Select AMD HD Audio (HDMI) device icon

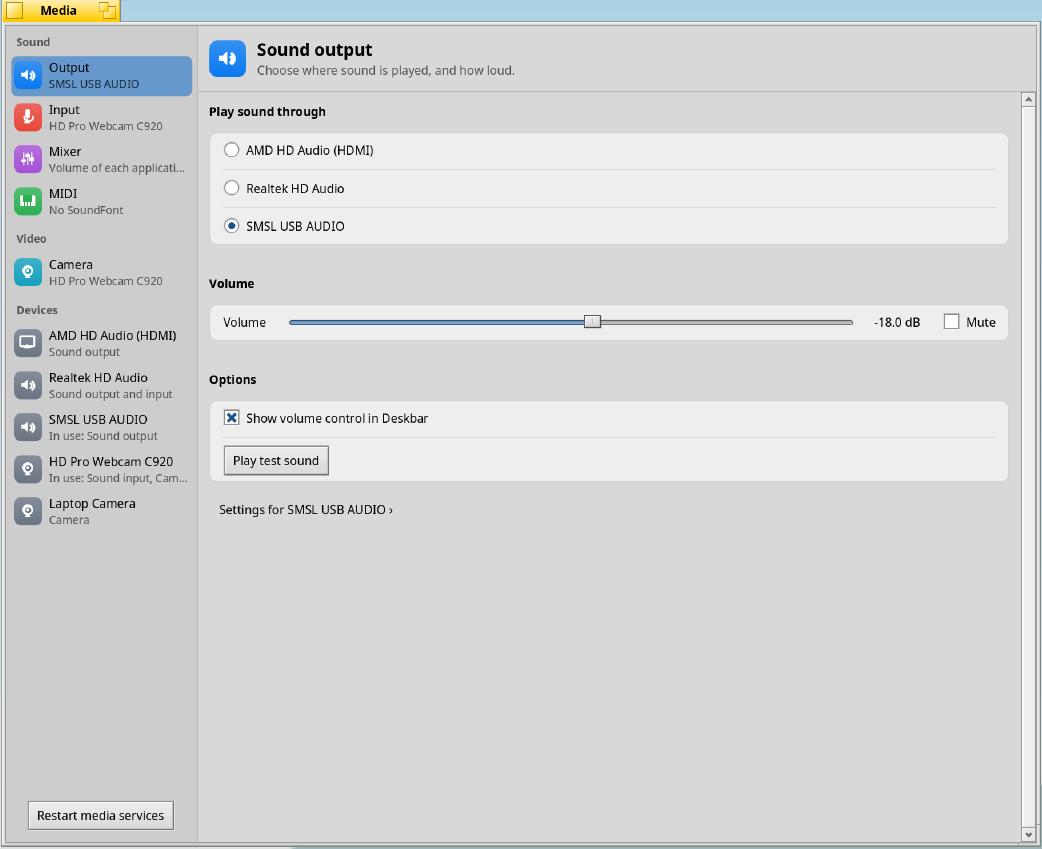coord(28,343)
